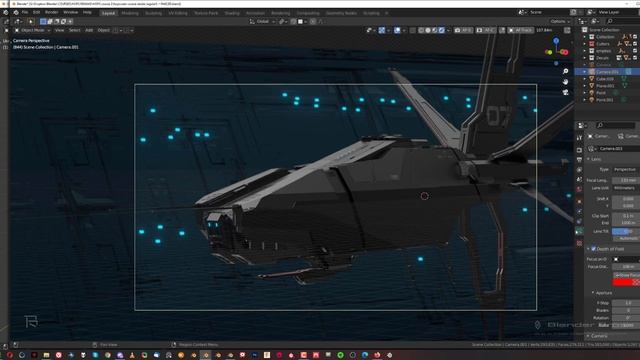Open the Global transform orientation dropdown
The width and height of the screenshot is (640, 360).
(262, 21)
